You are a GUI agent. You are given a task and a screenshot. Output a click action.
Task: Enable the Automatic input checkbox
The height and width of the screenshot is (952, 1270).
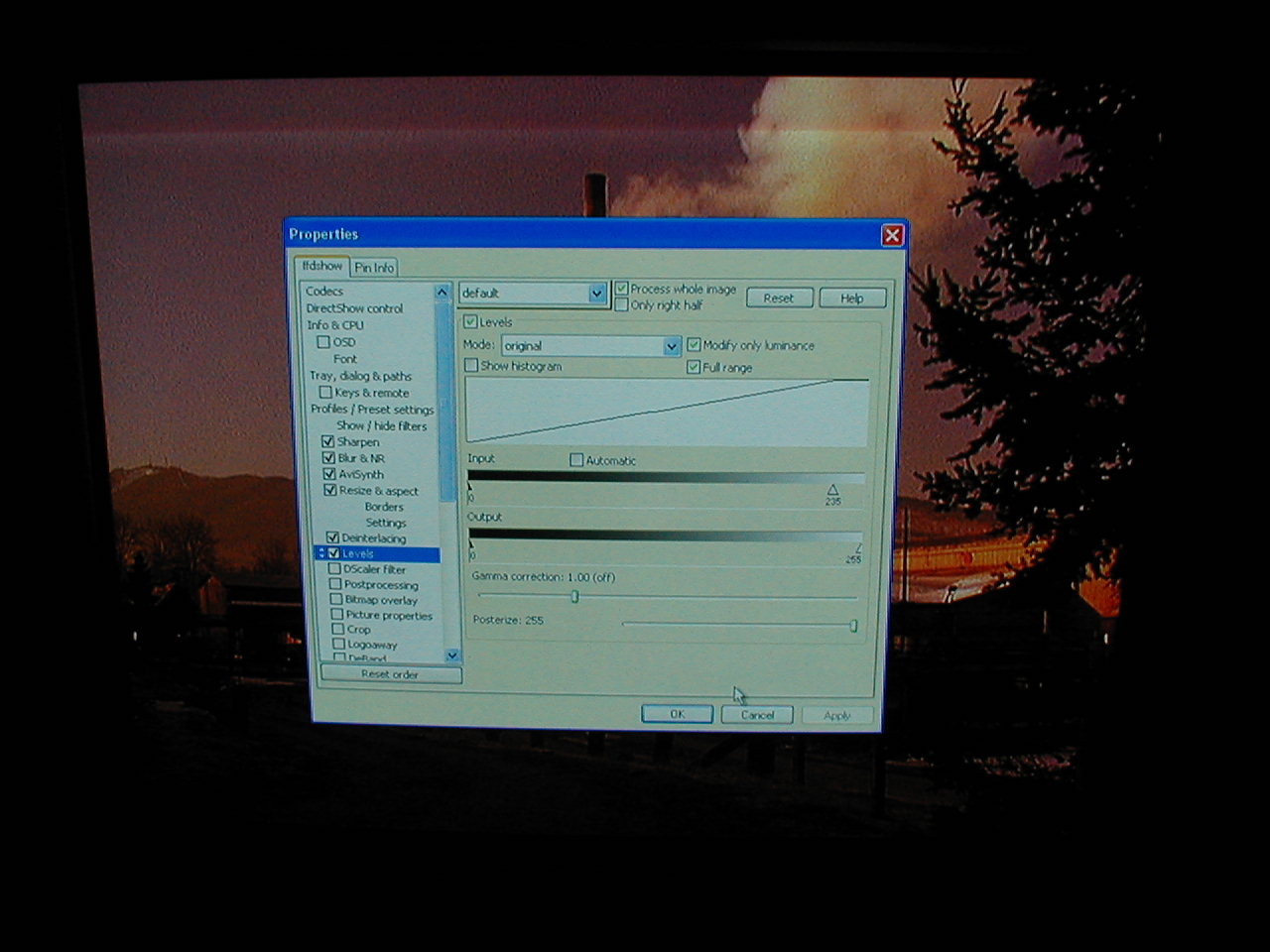(x=576, y=460)
